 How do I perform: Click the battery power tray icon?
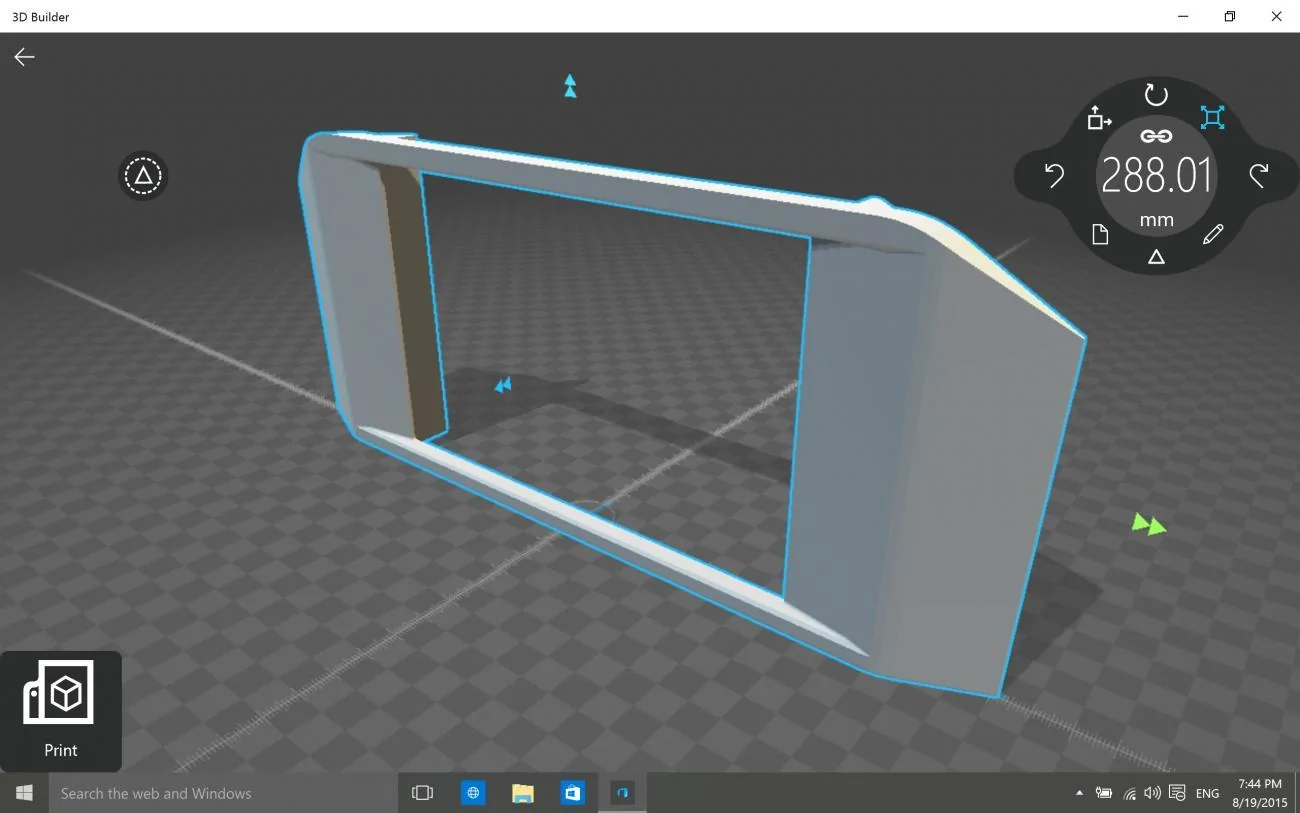1104,793
